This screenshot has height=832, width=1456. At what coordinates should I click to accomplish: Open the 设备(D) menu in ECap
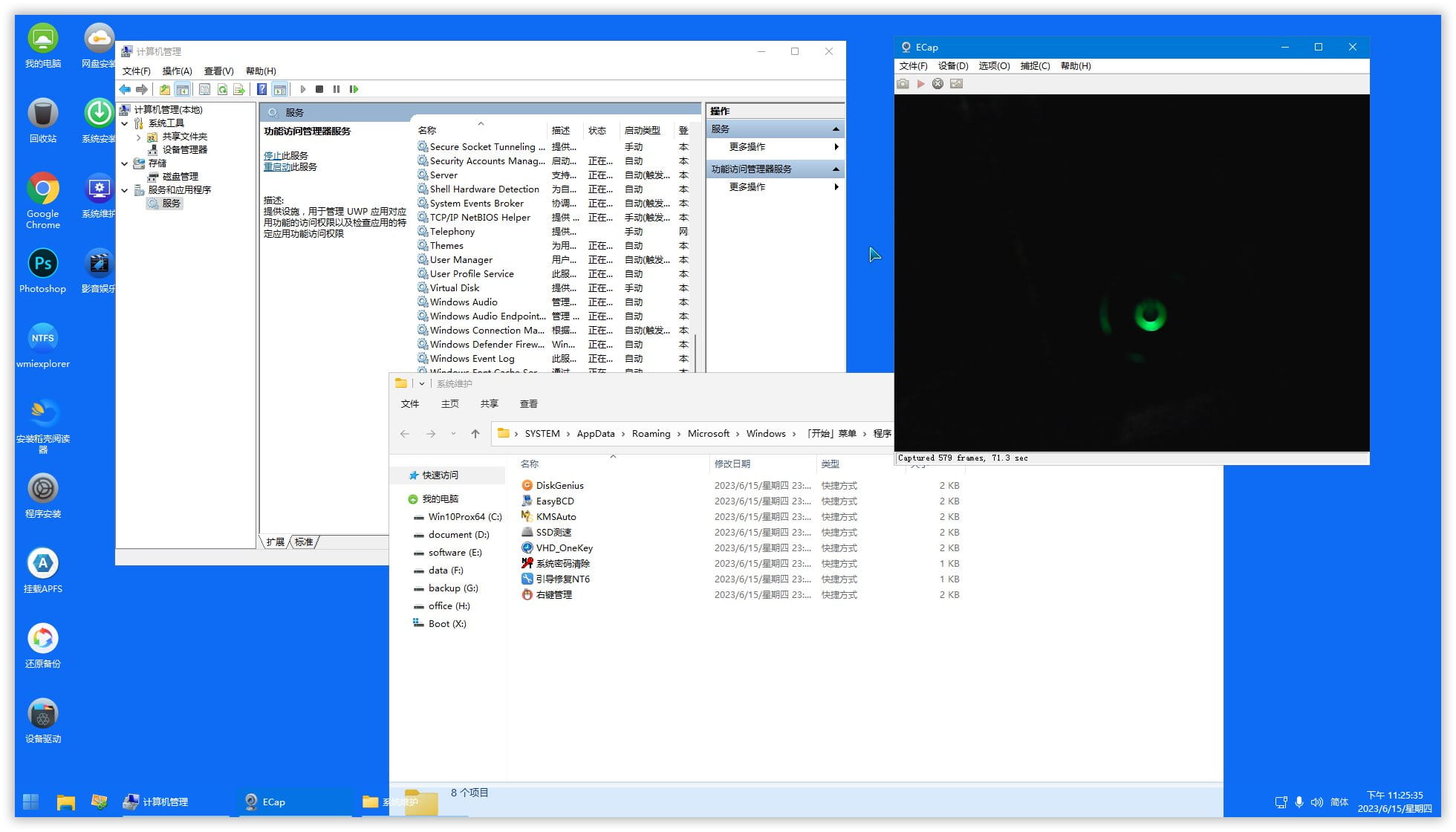coord(953,65)
